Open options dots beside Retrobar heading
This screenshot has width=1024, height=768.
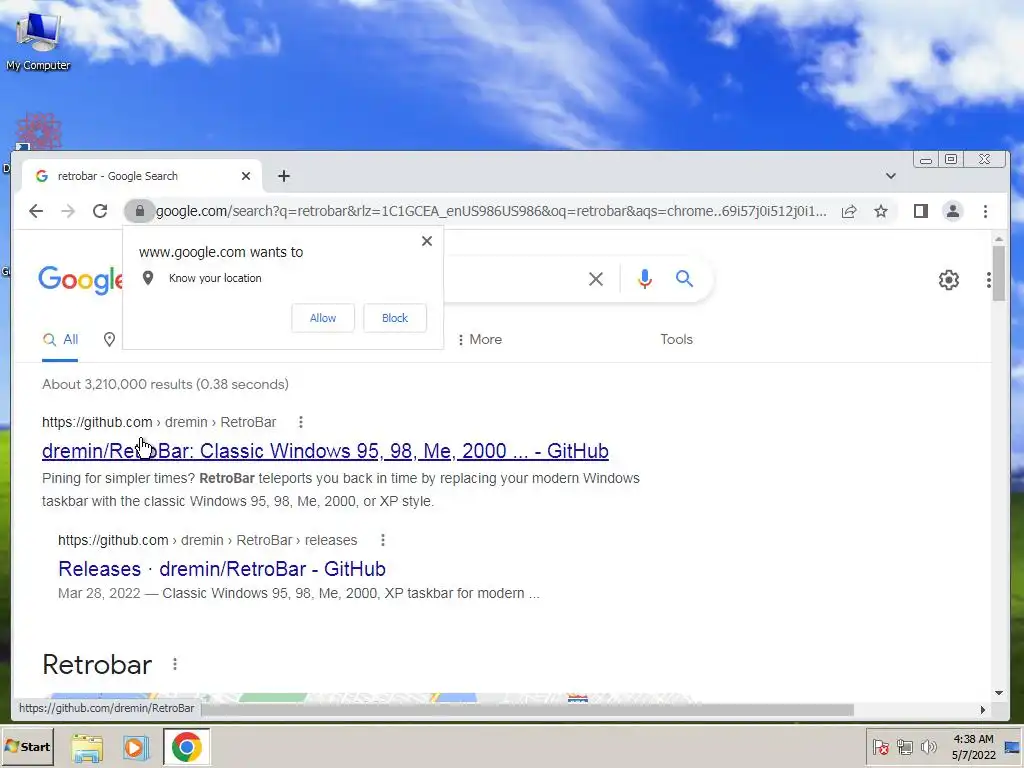(174, 664)
